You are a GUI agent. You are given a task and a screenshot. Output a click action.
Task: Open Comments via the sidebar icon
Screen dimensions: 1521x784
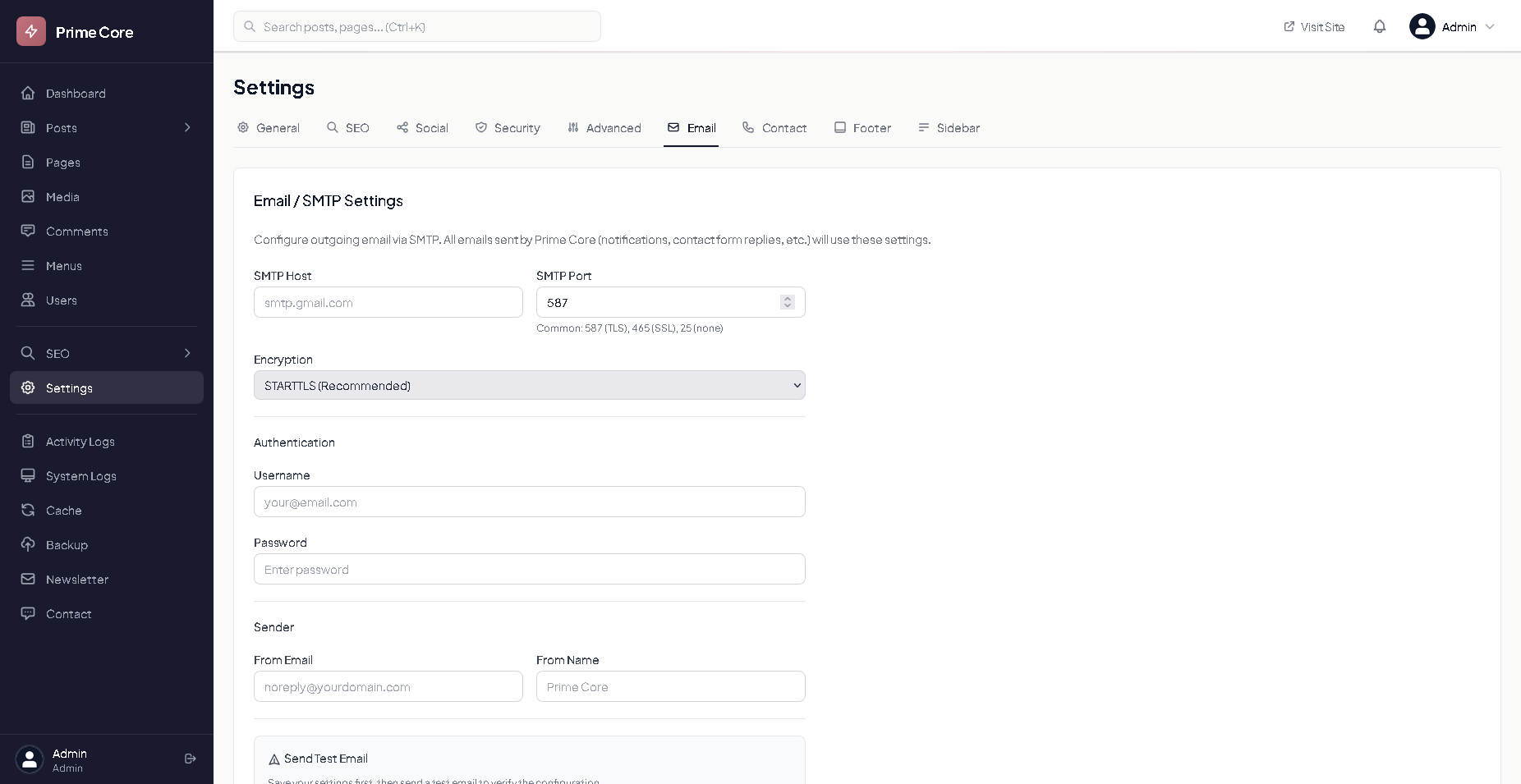[28, 231]
